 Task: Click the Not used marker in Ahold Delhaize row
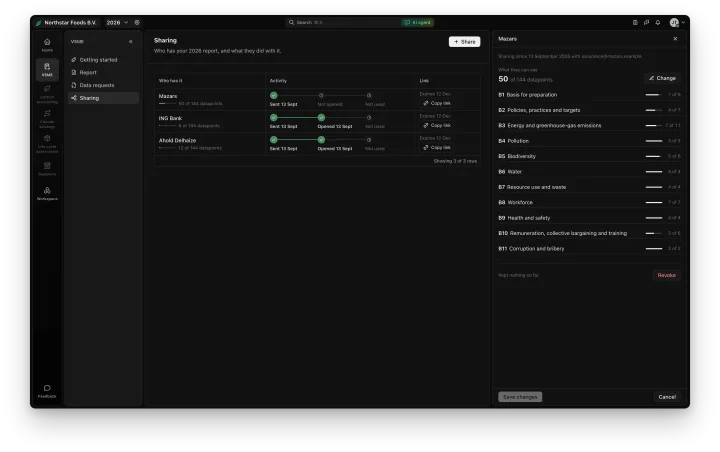click(x=369, y=140)
